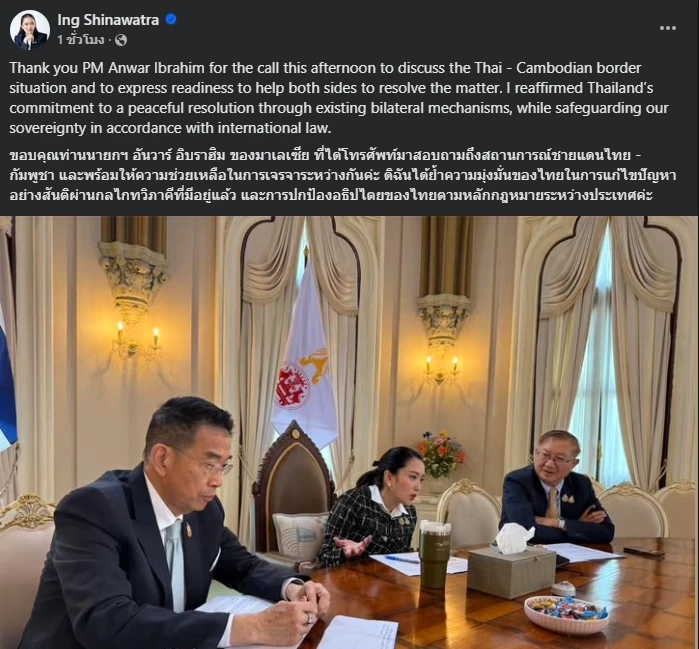Image resolution: width=699 pixels, height=649 pixels.
Task: Click the "1 ชั่วโมง" post timestamp
Action: [x=80, y=40]
